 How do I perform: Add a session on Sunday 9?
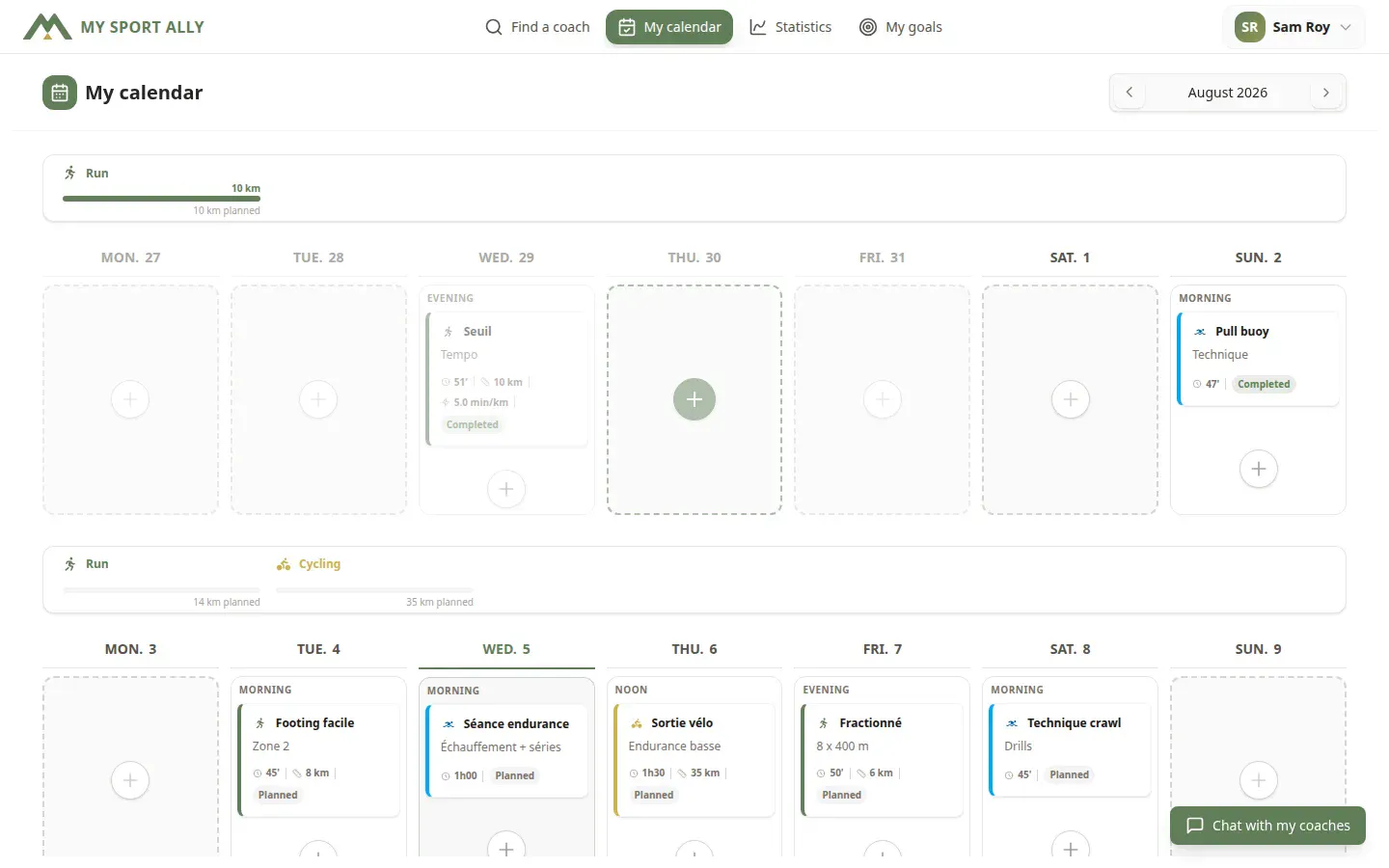coord(1259,780)
